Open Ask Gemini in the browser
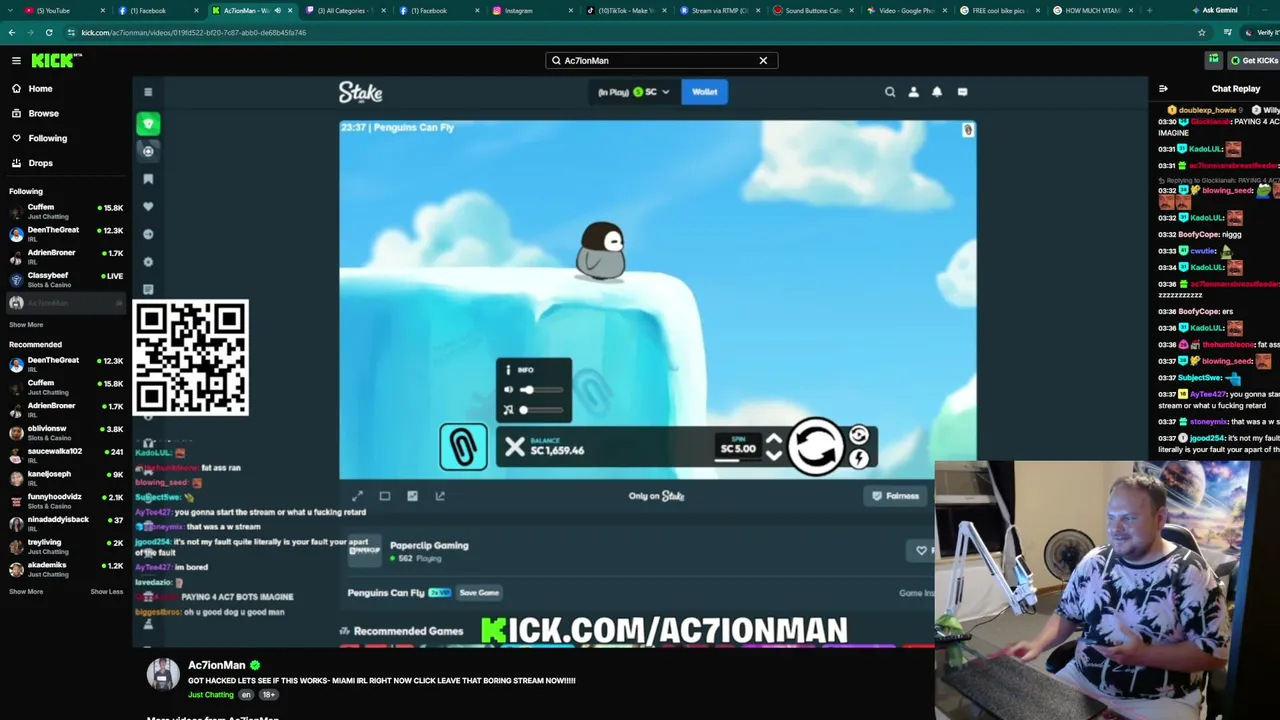1280x720 pixels. [1215, 10]
